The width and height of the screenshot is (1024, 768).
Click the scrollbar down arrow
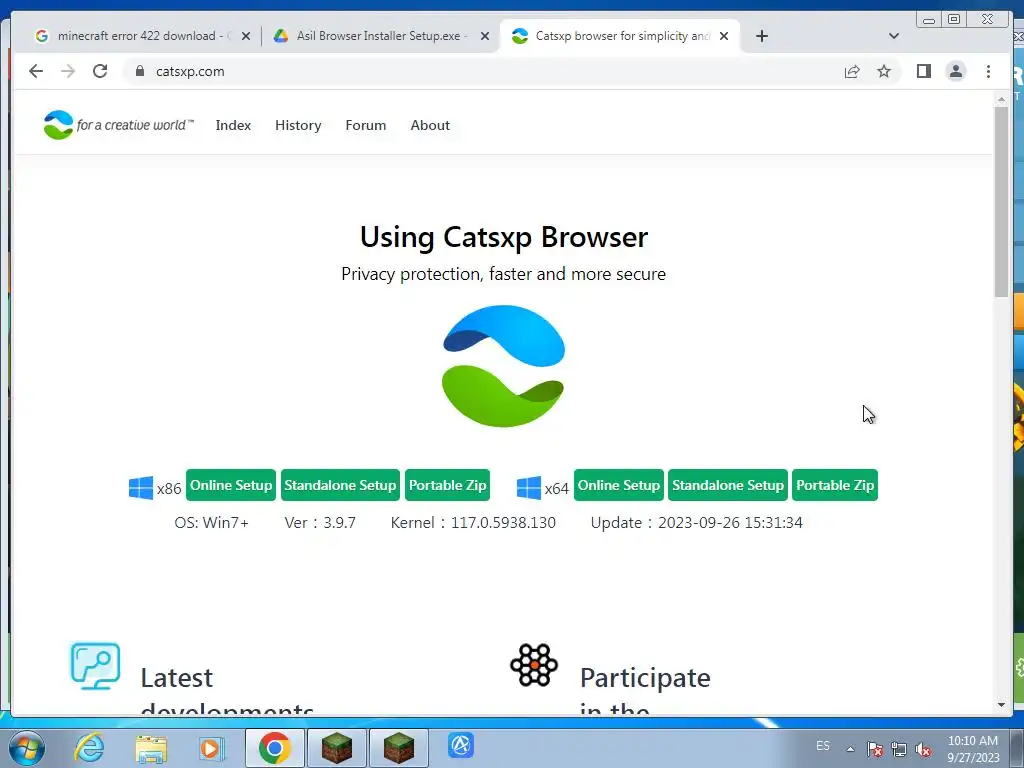coord(1001,705)
